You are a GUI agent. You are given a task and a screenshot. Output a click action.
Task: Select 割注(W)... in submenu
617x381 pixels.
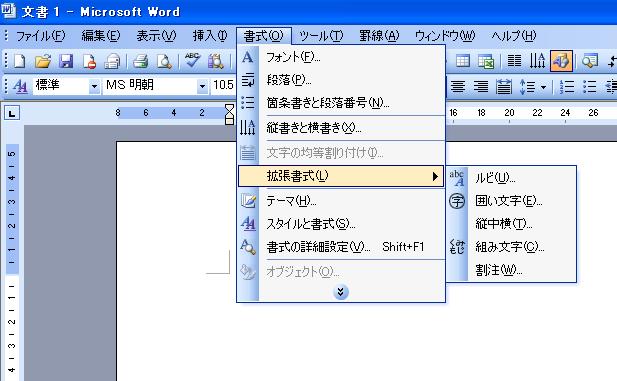pyautogui.click(x=511, y=270)
